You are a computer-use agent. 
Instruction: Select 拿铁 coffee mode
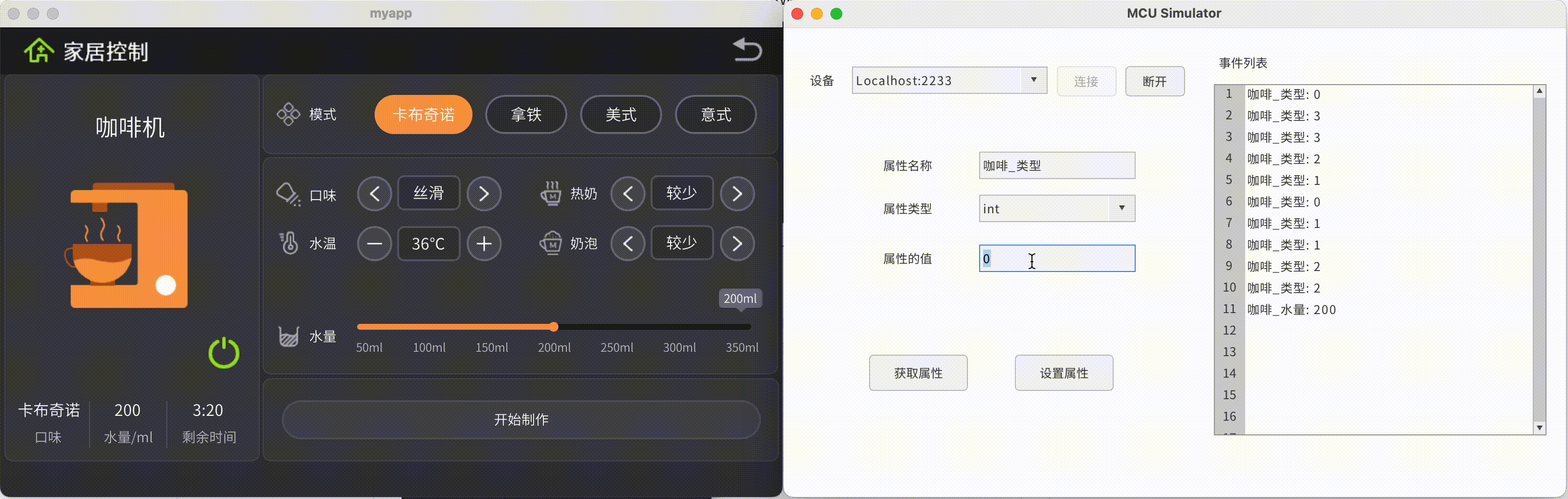[x=526, y=114]
